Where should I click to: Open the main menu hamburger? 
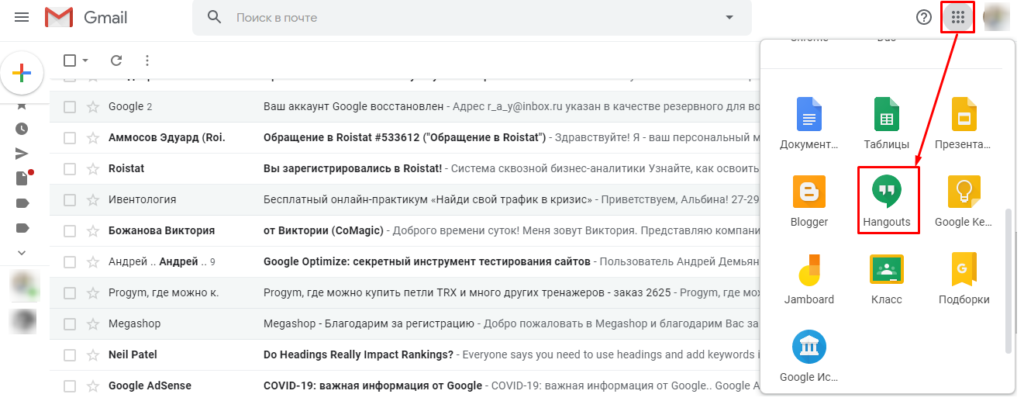pos(21,17)
